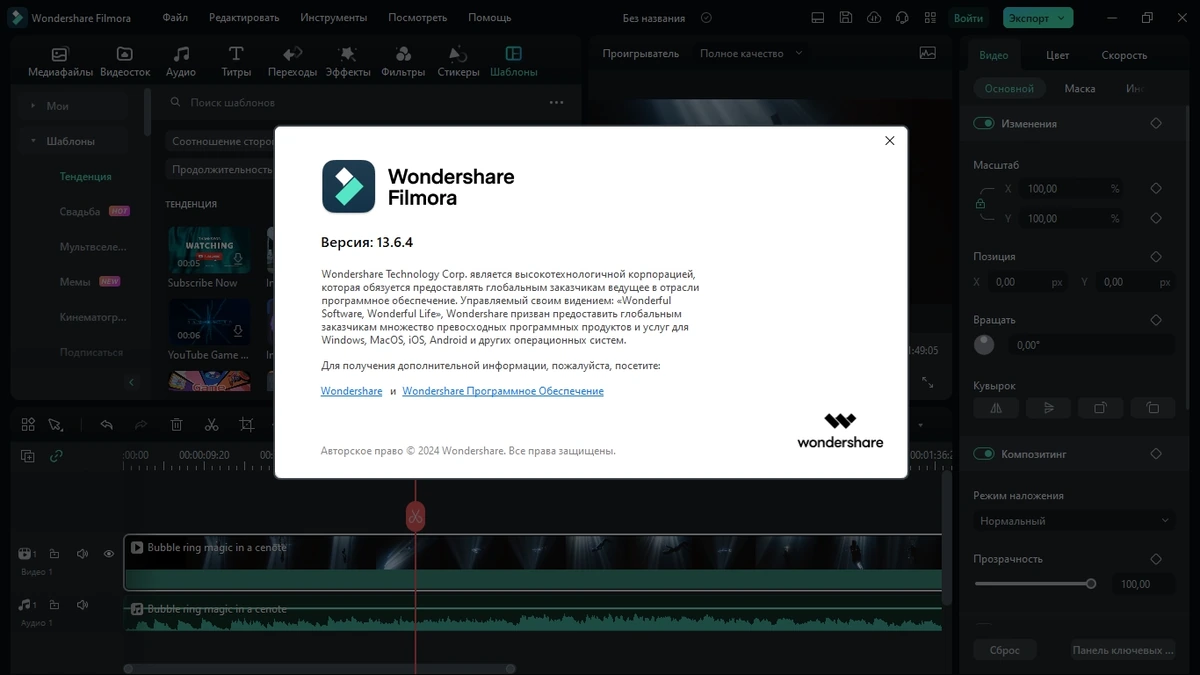
Task: Flip the clip horizontally
Action: [x=996, y=408]
